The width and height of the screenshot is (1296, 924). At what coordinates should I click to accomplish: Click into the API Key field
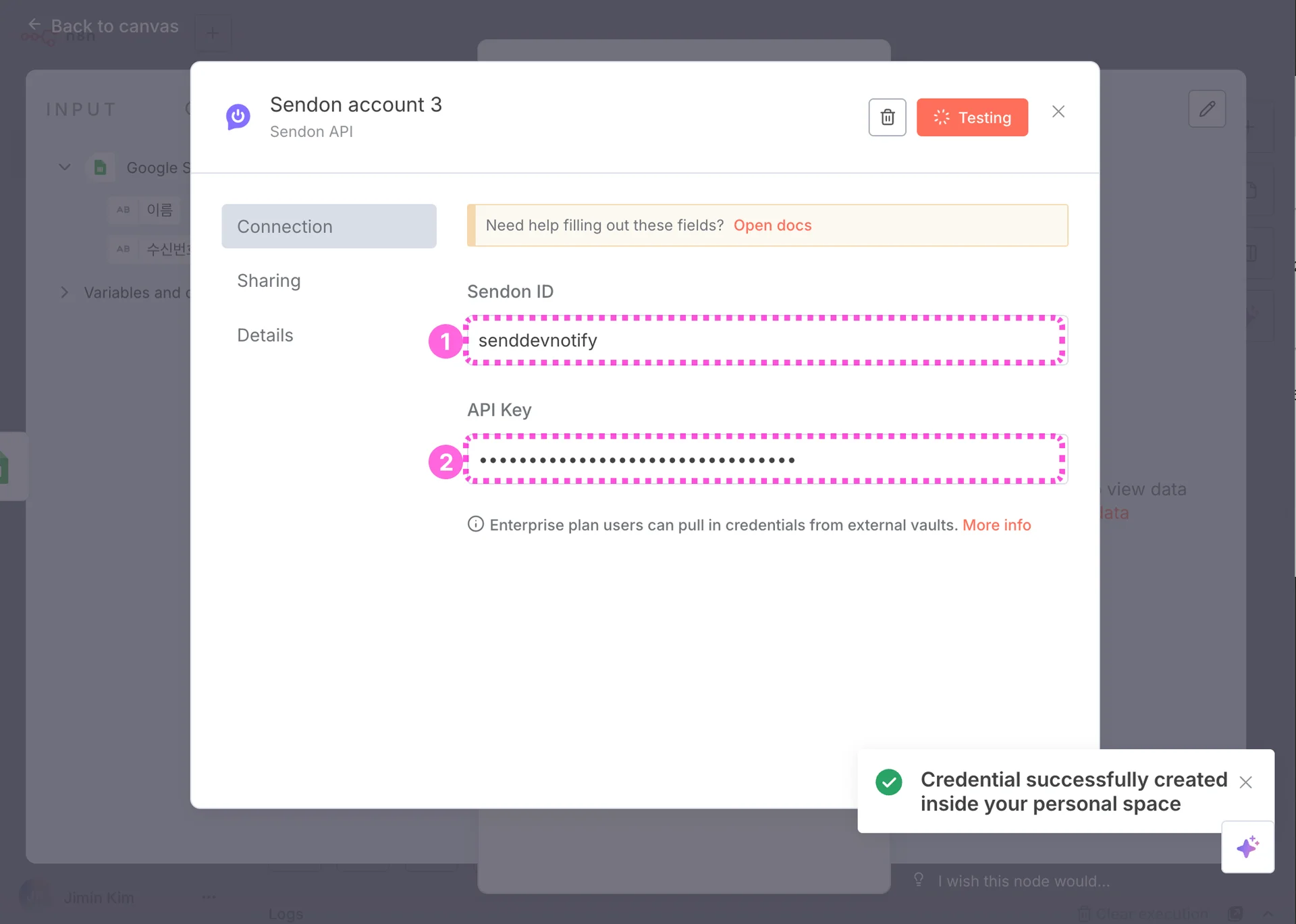click(x=766, y=460)
